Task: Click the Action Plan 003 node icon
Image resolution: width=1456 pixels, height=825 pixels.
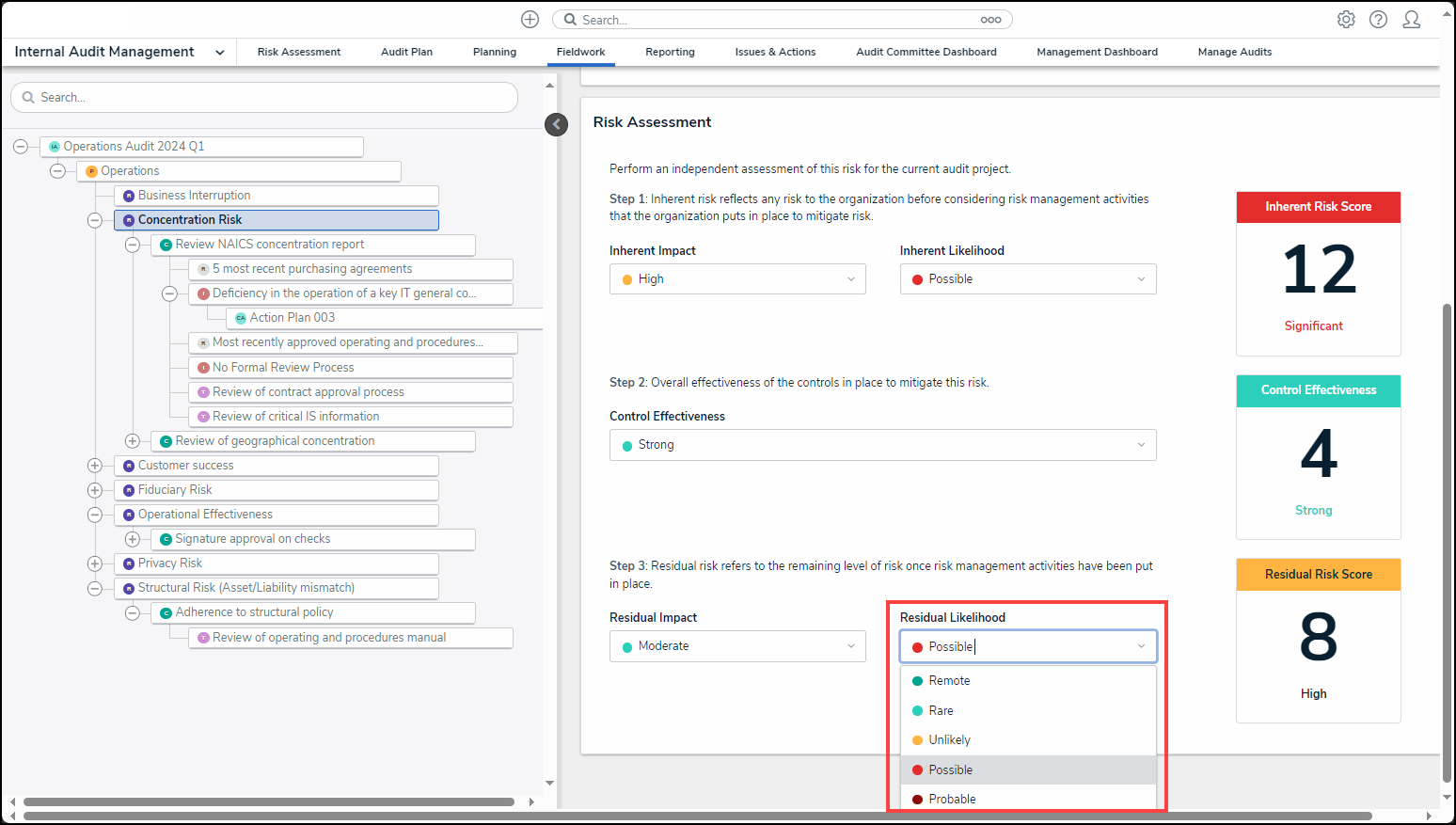Action: tap(241, 318)
